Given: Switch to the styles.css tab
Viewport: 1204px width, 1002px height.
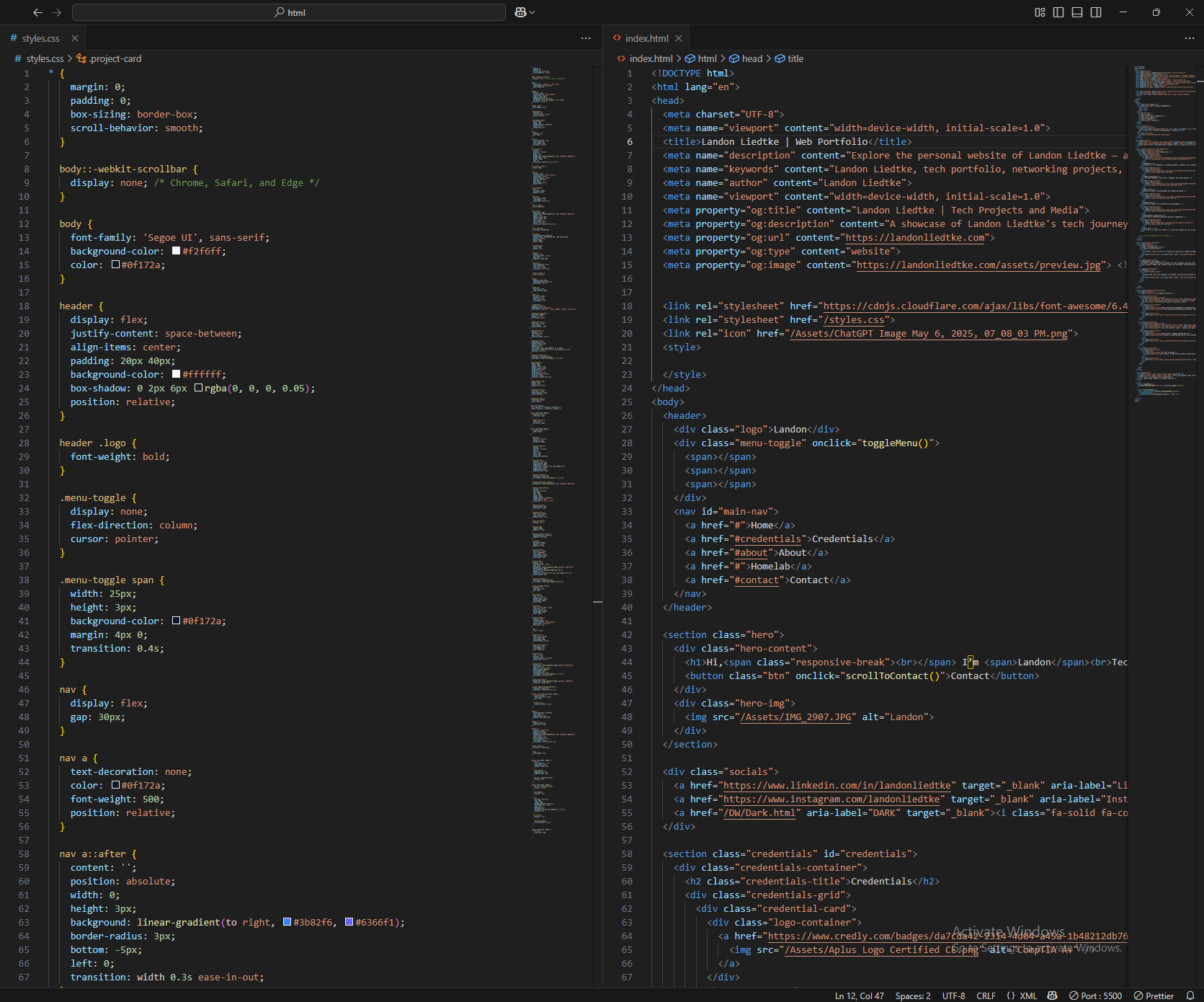Looking at the screenshot, I should coord(40,38).
